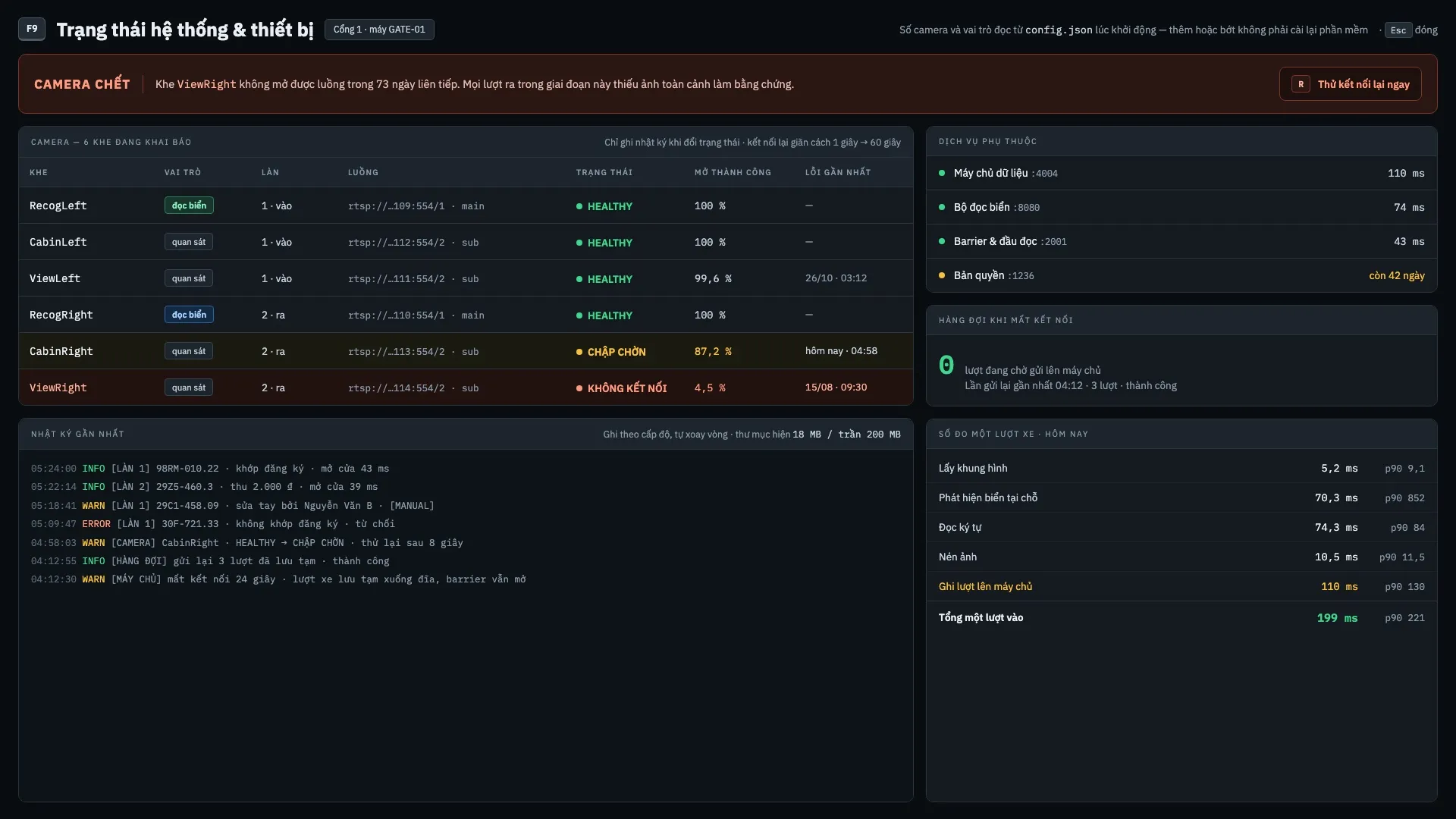Click the 05:24:00 INFO log line
Screen dimensions: 1456x819
[210, 469]
